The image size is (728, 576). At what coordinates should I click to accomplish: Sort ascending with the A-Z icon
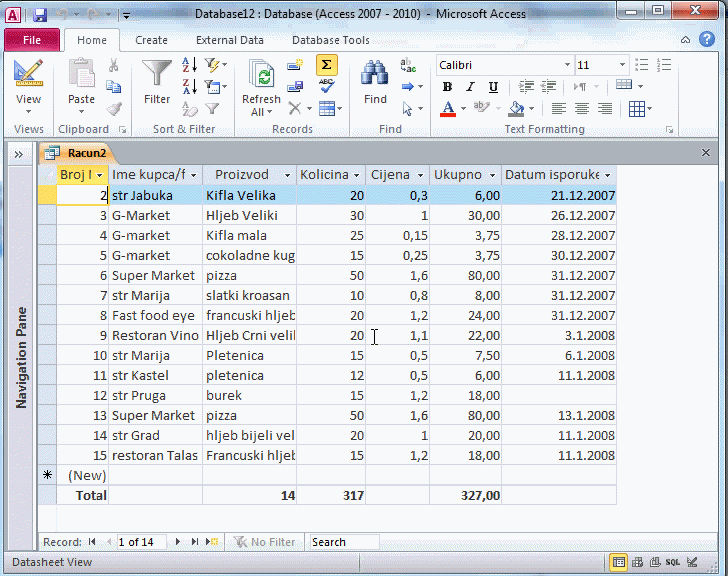[189, 65]
